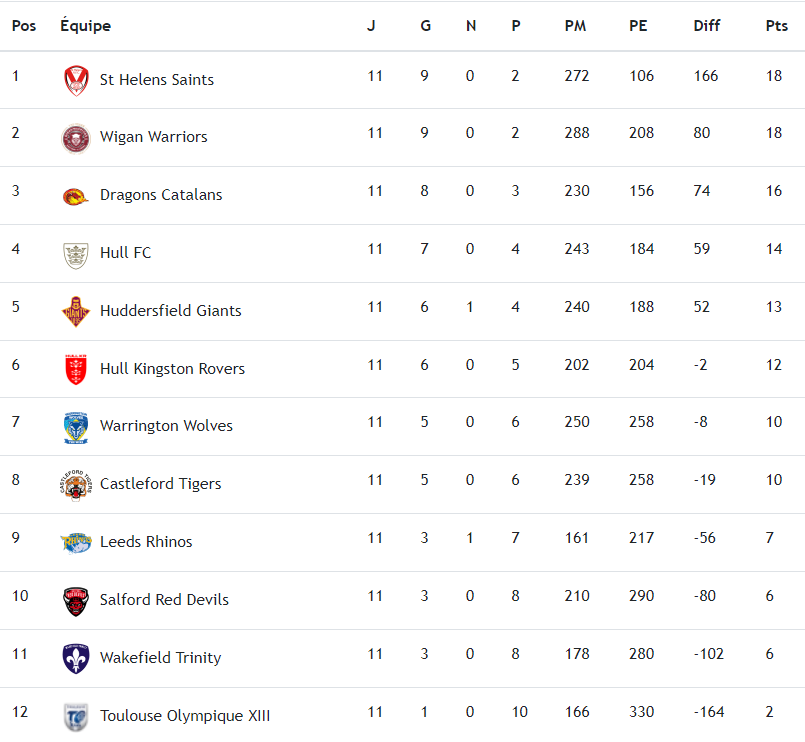Click the Hull FC crest icon
Image resolution: width=805 pixels, height=742 pixels.
coord(76,254)
